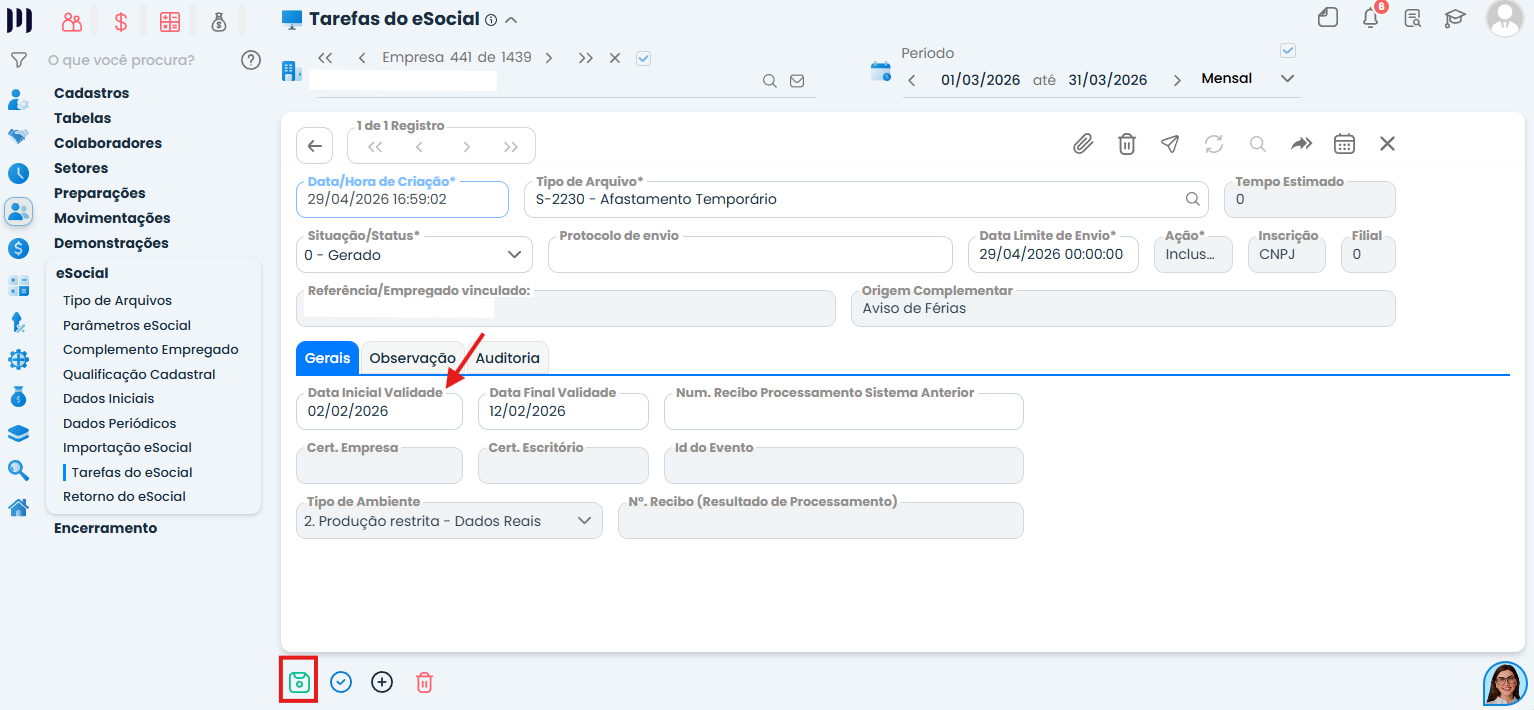Click the trash icon in the record toolbar
The image size is (1534, 710).
(1127, 144)
